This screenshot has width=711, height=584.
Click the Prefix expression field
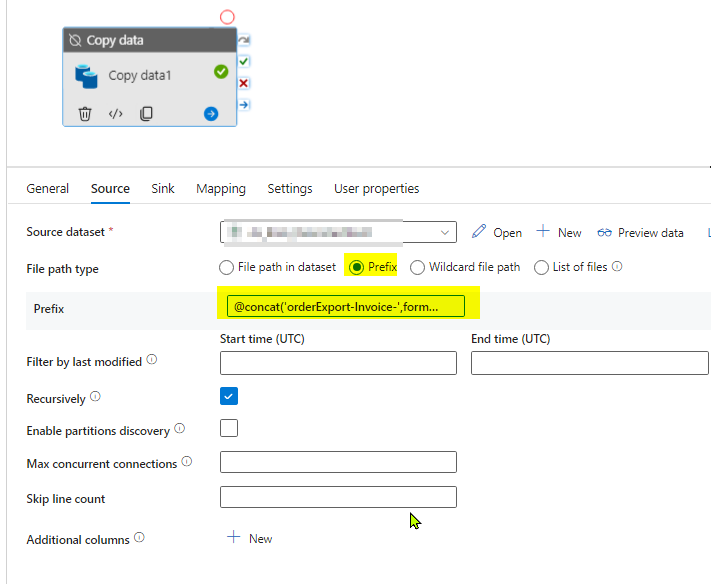pyautogui.click(x=346, y=306)
